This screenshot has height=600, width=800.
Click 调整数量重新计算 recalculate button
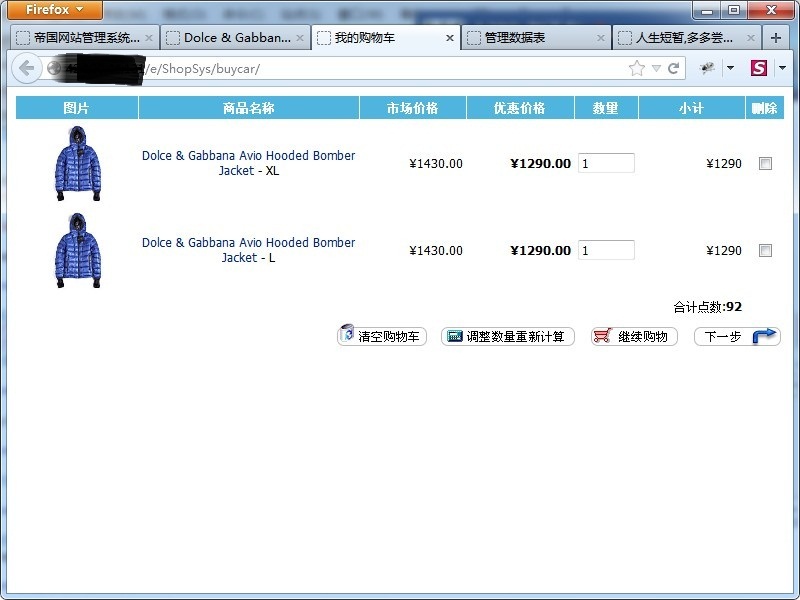[508, 336]
